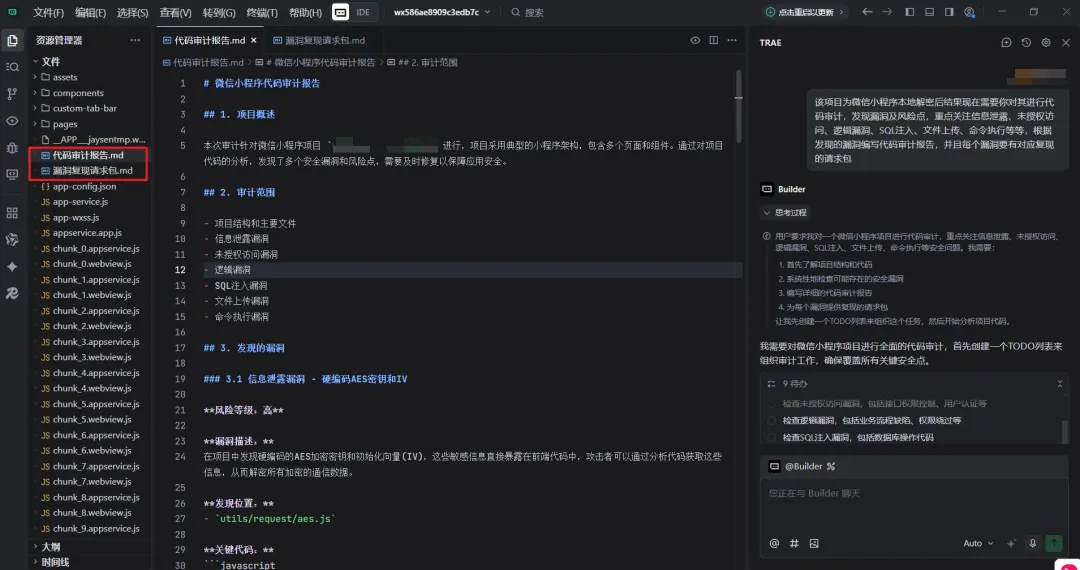The width and height of the screenshot is (1080, 570).
Task: Click the @Builder agent tag
Action: [x=802, y=466]
